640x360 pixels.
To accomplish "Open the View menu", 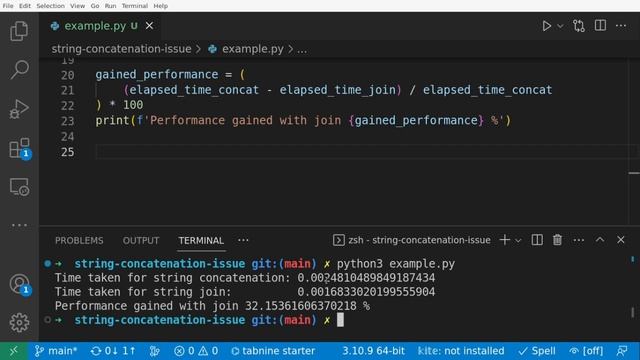I will tap(77, 6).
